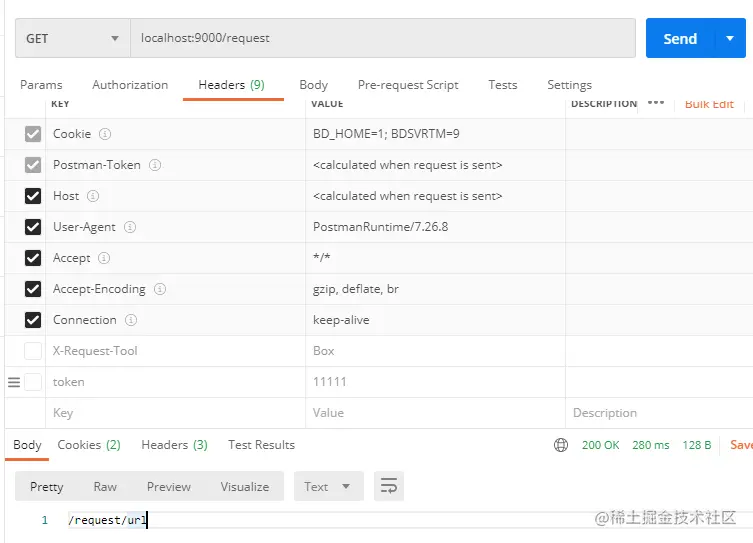This screenshot has width=753, height=543.
Task: Toggle the Accept header checkbox
Action: click(33, 258)
